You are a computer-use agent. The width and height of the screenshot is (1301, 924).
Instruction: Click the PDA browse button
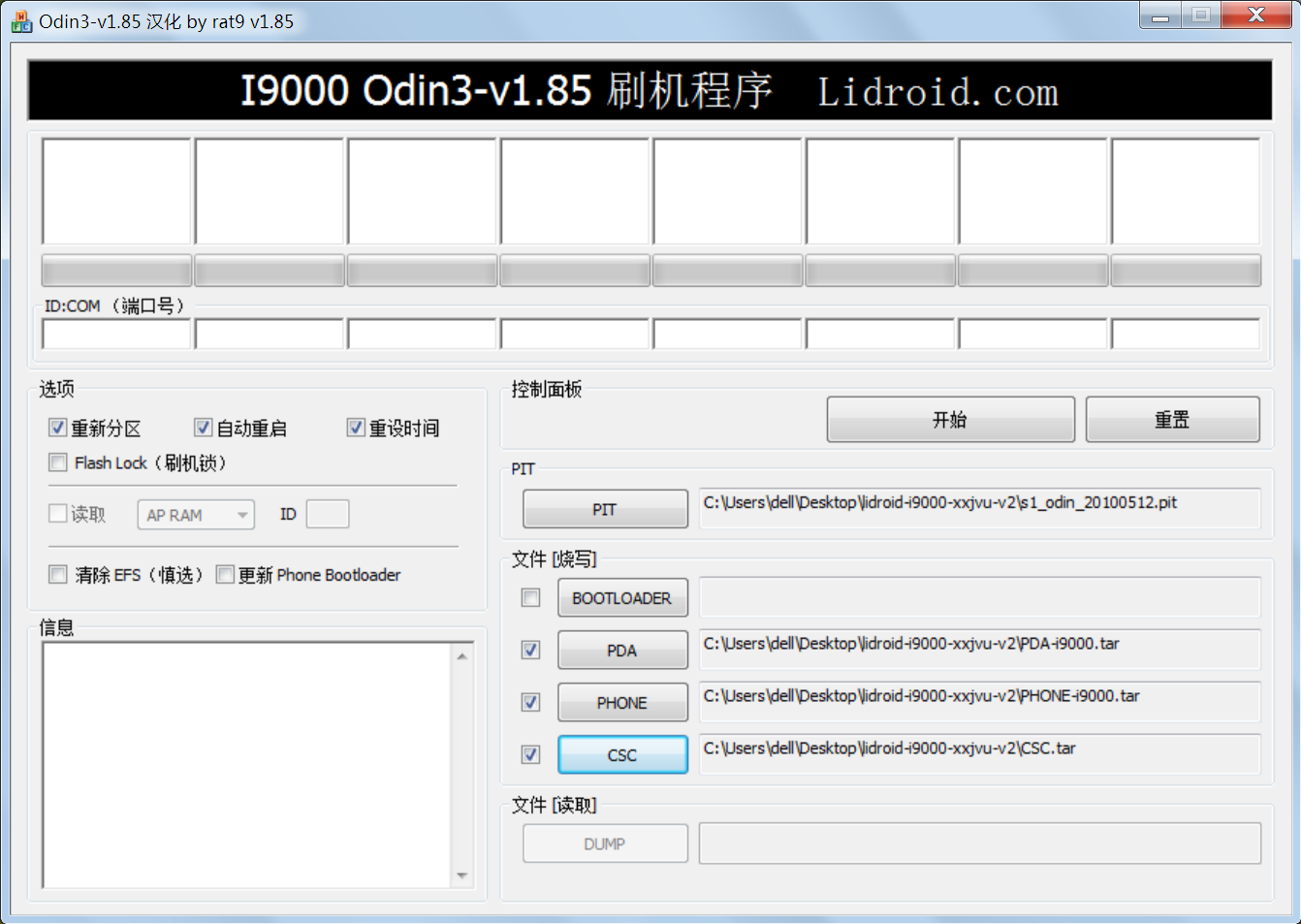tap(622, 651)
